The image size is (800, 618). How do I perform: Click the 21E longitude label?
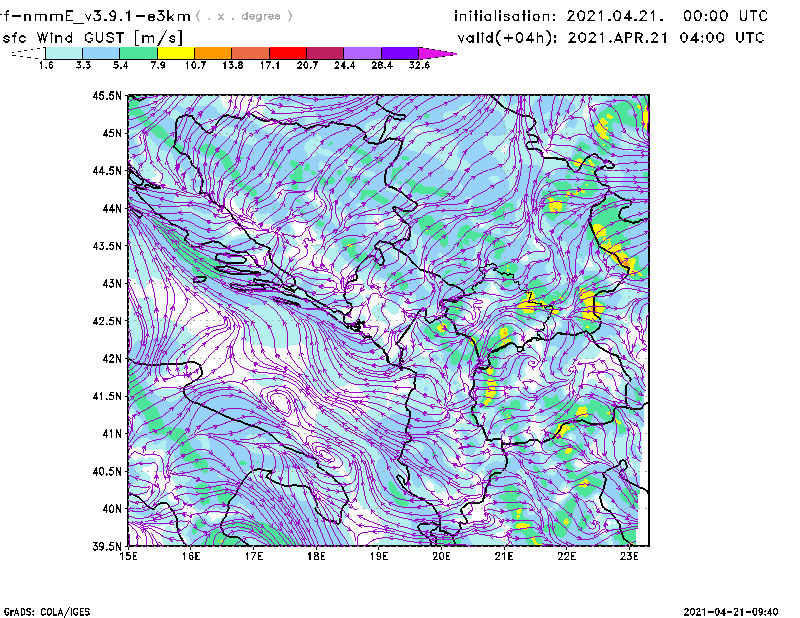click(504, 556)
